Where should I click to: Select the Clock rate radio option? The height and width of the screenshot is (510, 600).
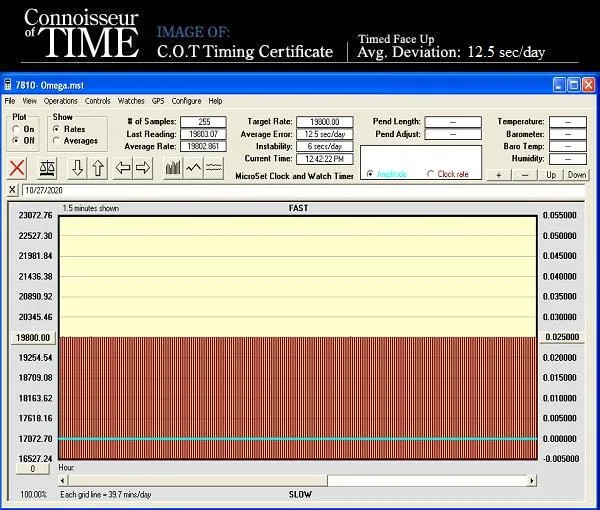click(430, 174)
